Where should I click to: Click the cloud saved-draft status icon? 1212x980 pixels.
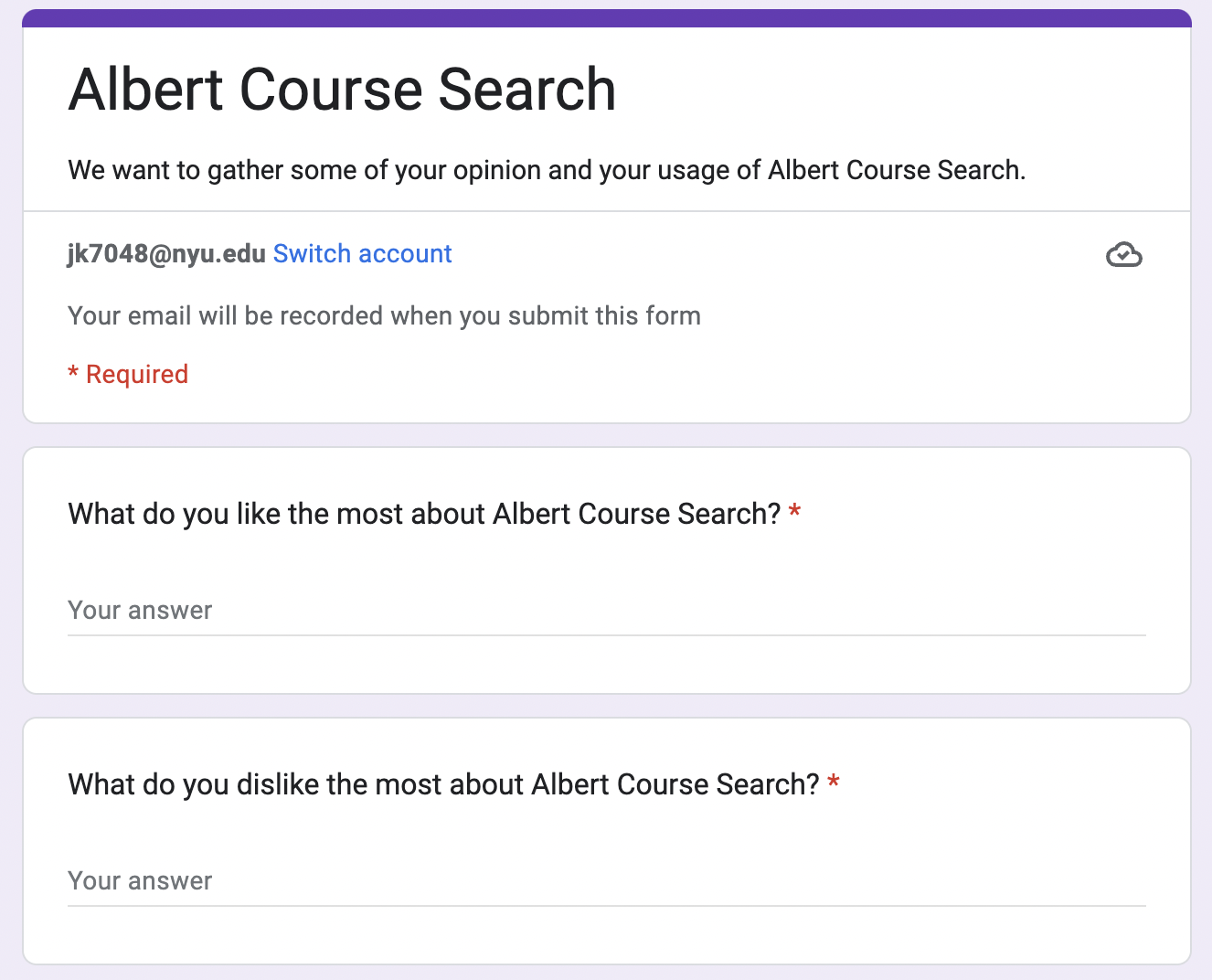click(x=1124, y=254)
